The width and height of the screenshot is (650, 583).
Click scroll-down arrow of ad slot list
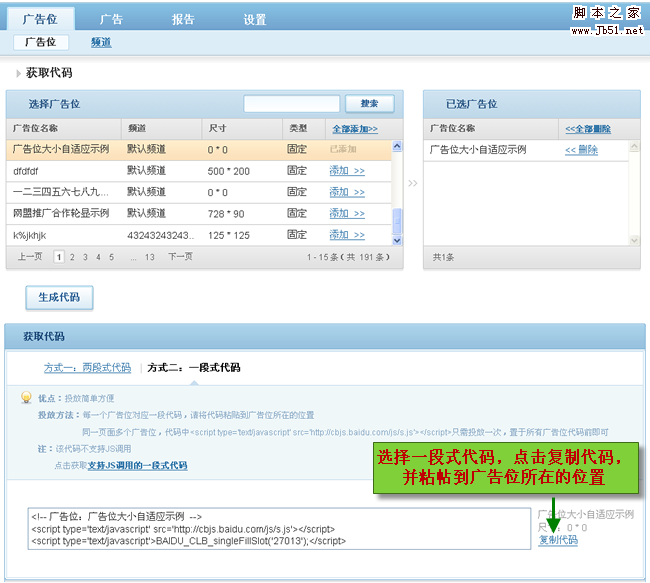coord(397,240)
